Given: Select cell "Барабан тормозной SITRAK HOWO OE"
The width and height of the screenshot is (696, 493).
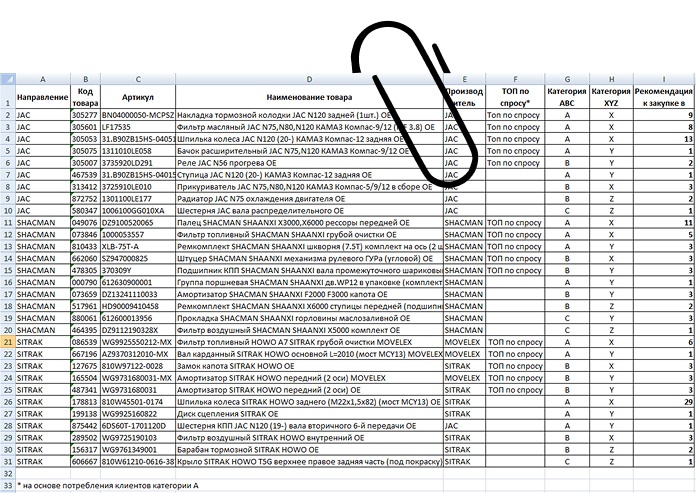Looking at the screenshot, I should pyautogui.click(x=309, y=450).
